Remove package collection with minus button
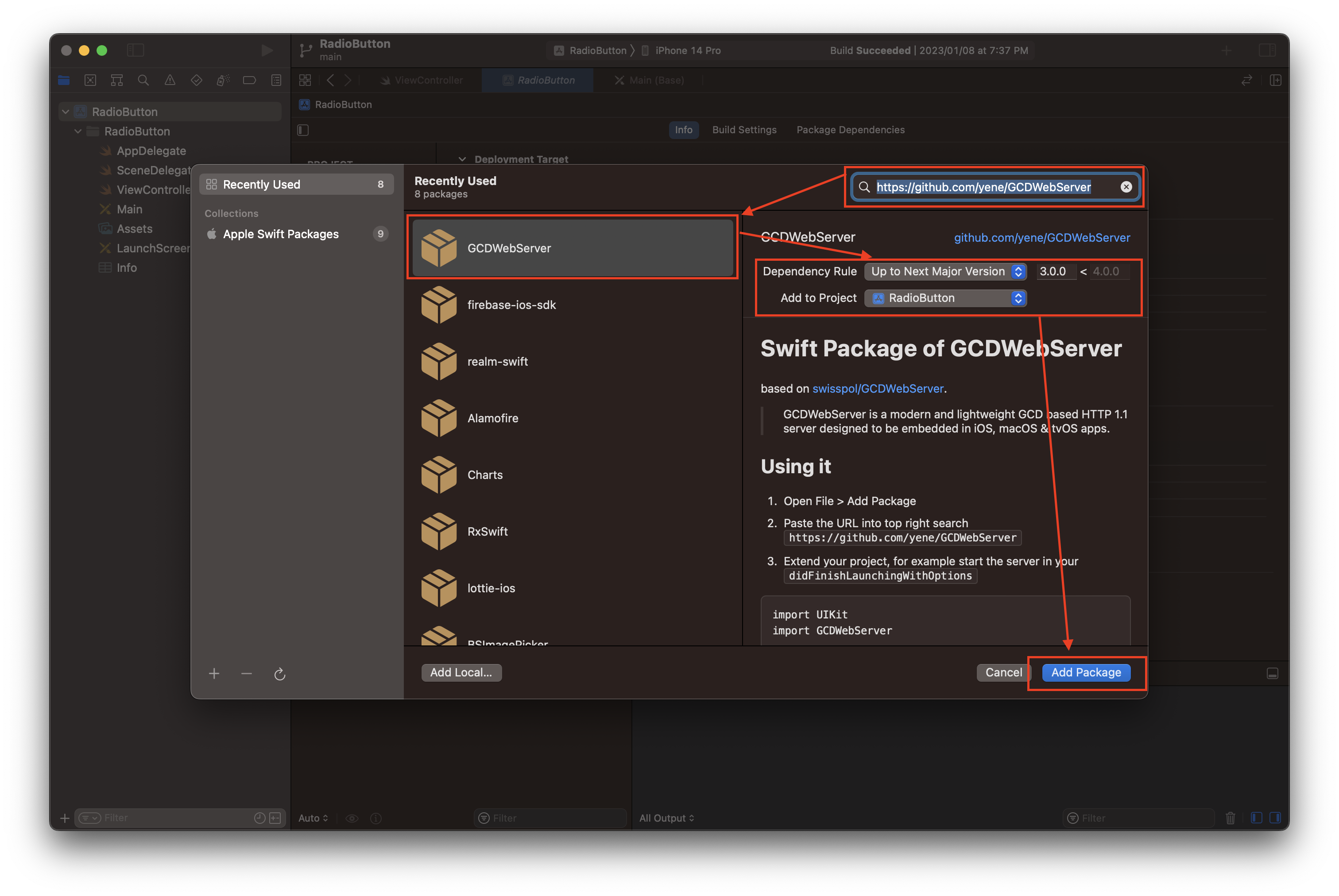This screenshot has width=1339, height=896. (246, 674)
